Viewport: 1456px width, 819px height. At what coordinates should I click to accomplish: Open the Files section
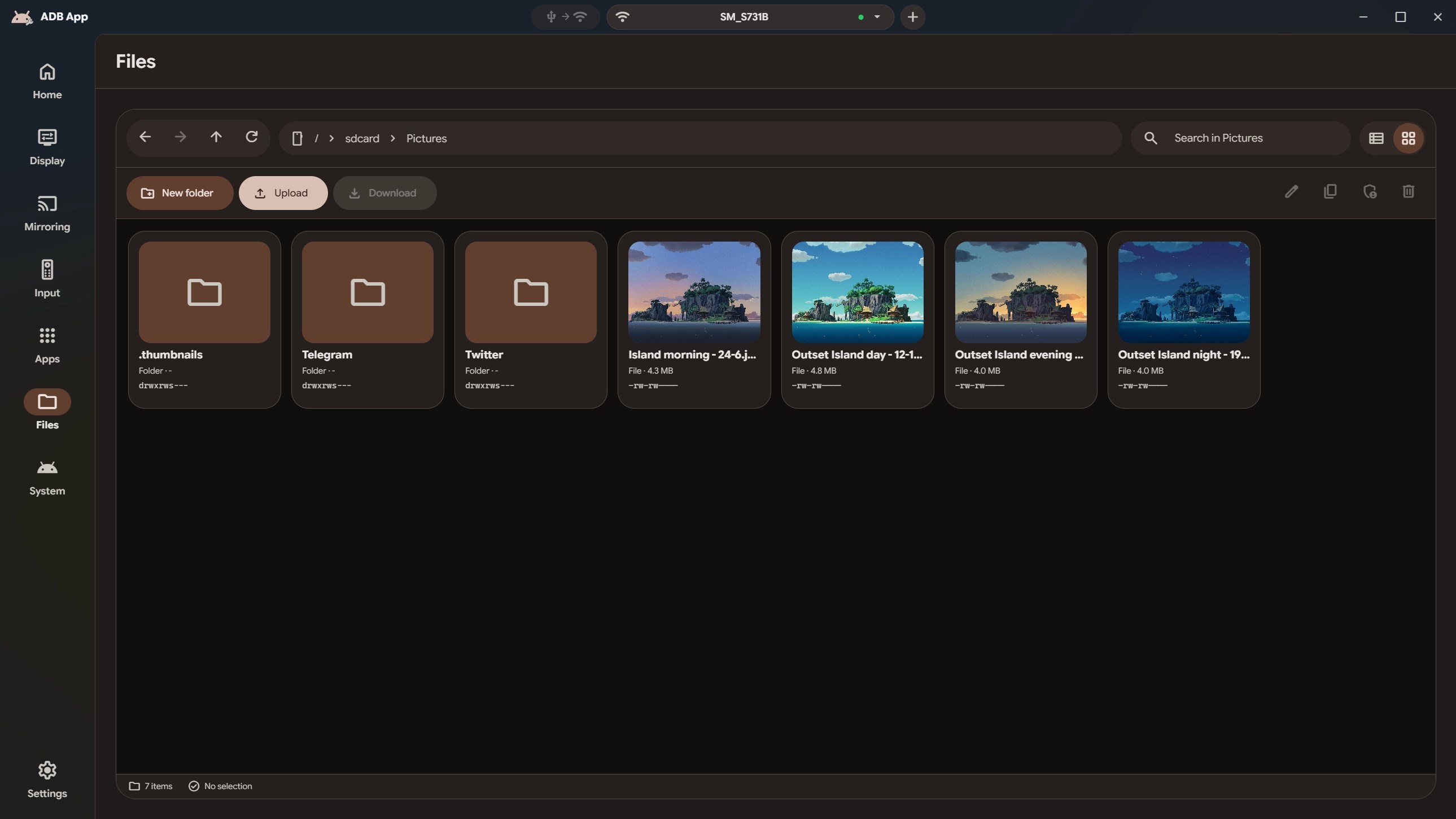47,411
